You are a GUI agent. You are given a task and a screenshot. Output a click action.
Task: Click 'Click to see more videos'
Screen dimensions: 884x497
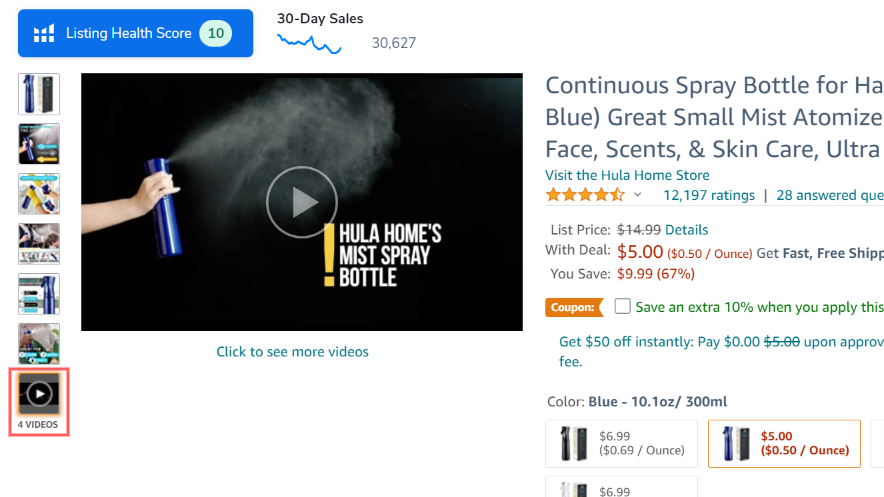coord(292,352)
